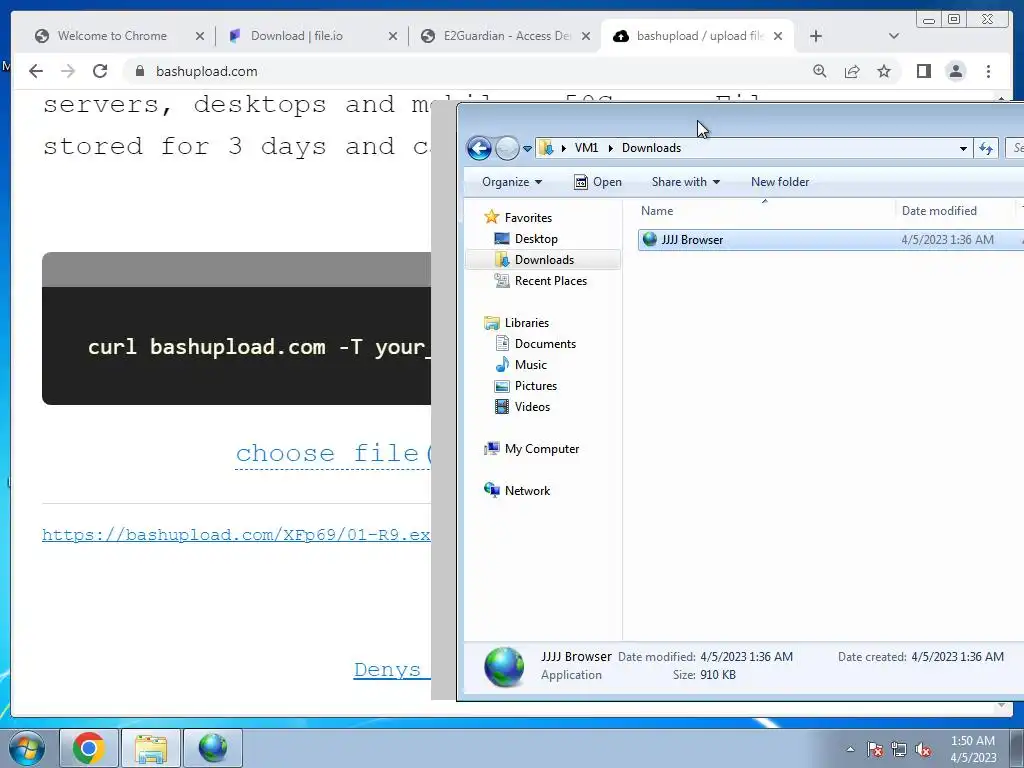The image size is (1024, 768).
Task: Click network status tray icon
Action: 899,749
